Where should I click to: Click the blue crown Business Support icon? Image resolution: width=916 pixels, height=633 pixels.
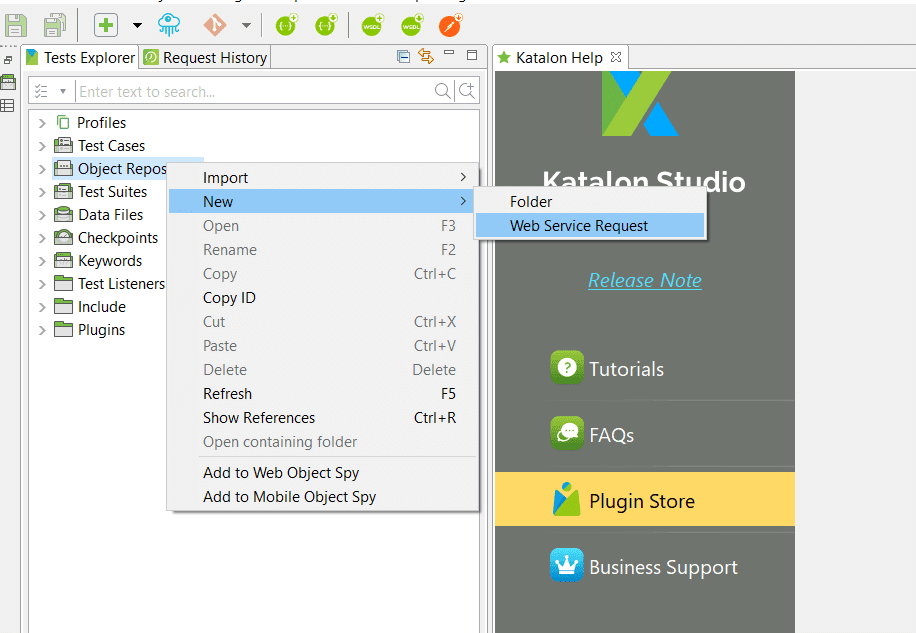point(567,565)
